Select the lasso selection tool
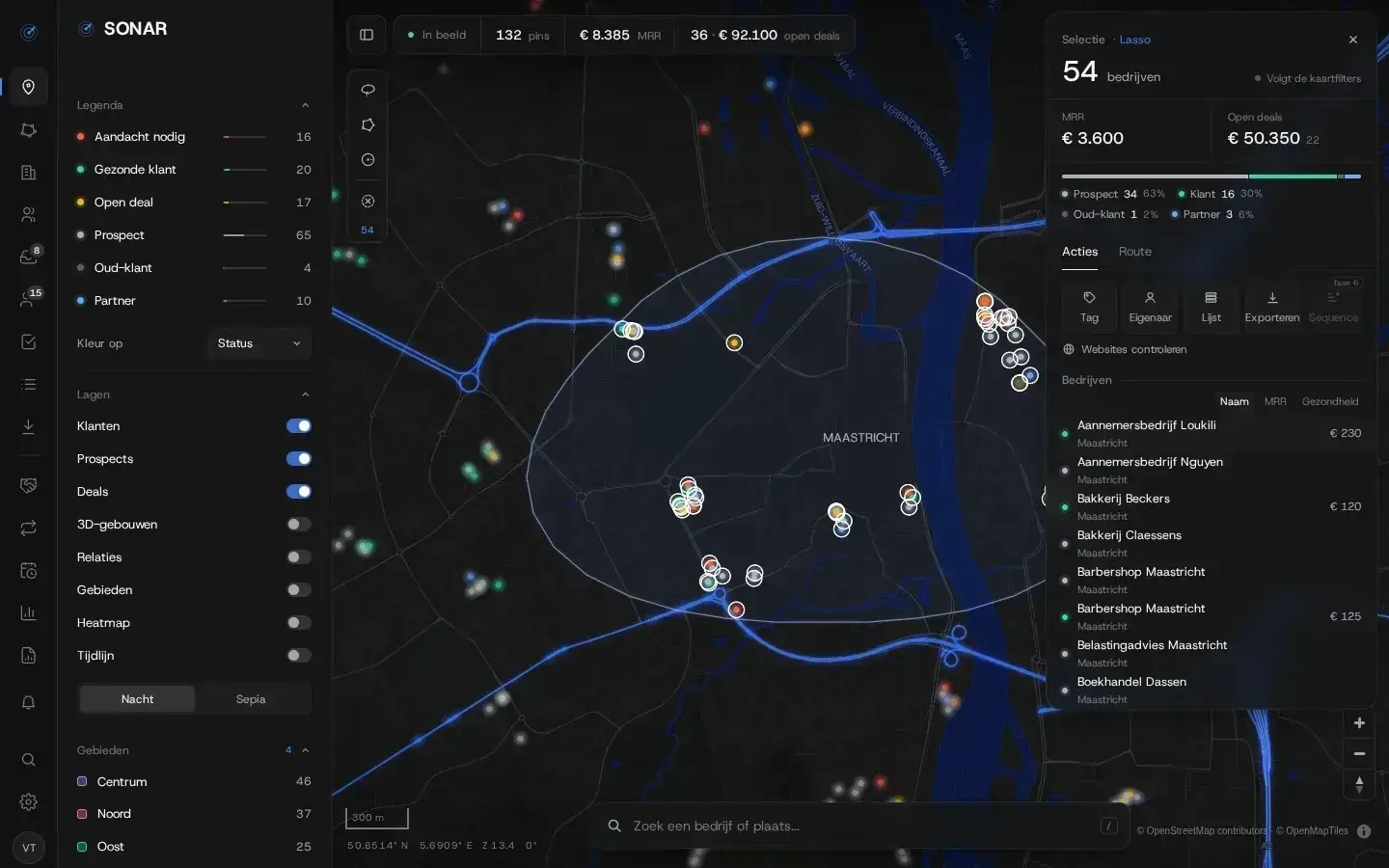Screen dimensions: 1389x868 tap(368, 90)
